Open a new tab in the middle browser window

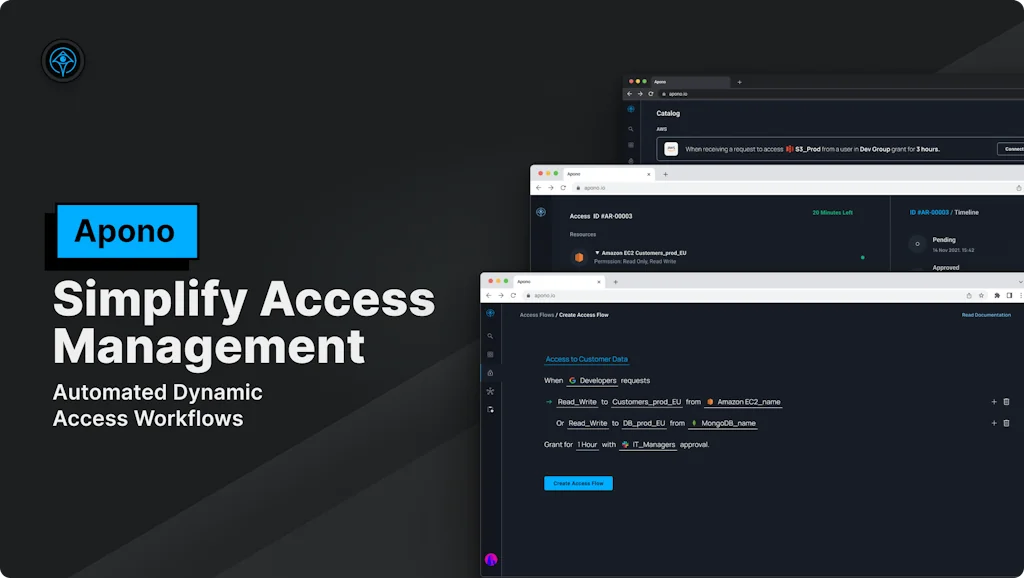pos(665,174)
